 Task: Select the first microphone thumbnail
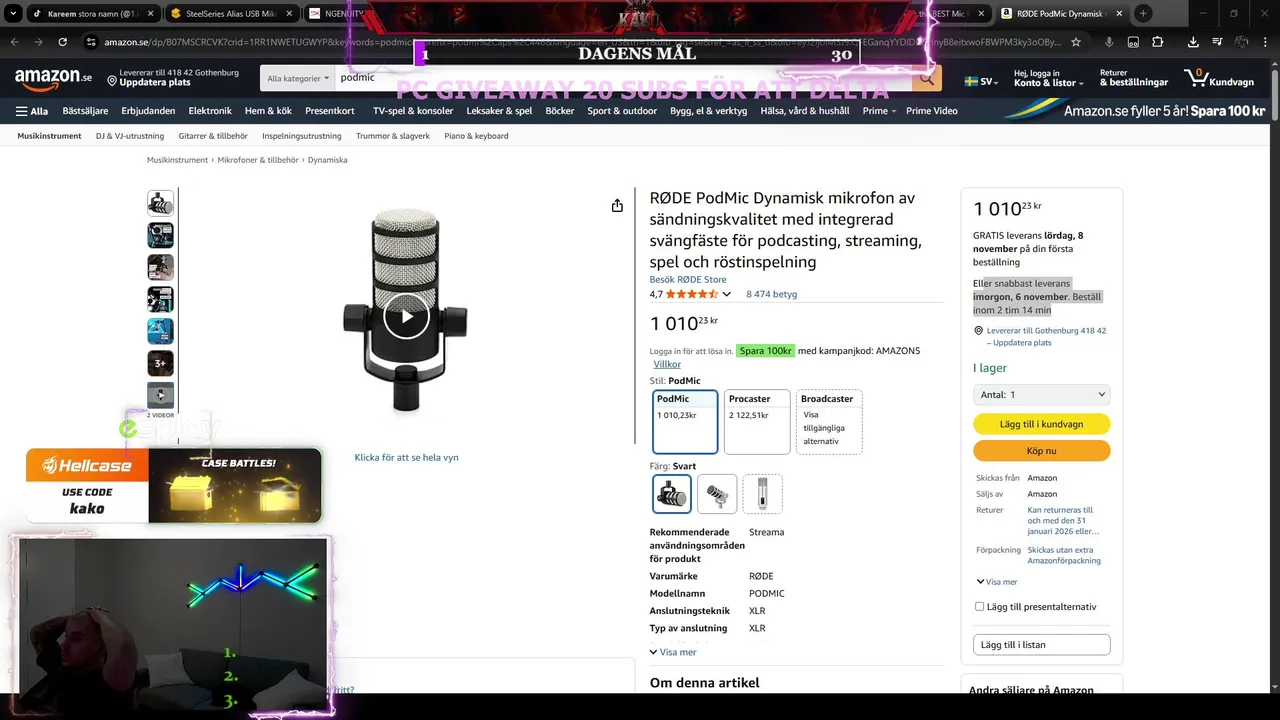pos(160,203)
